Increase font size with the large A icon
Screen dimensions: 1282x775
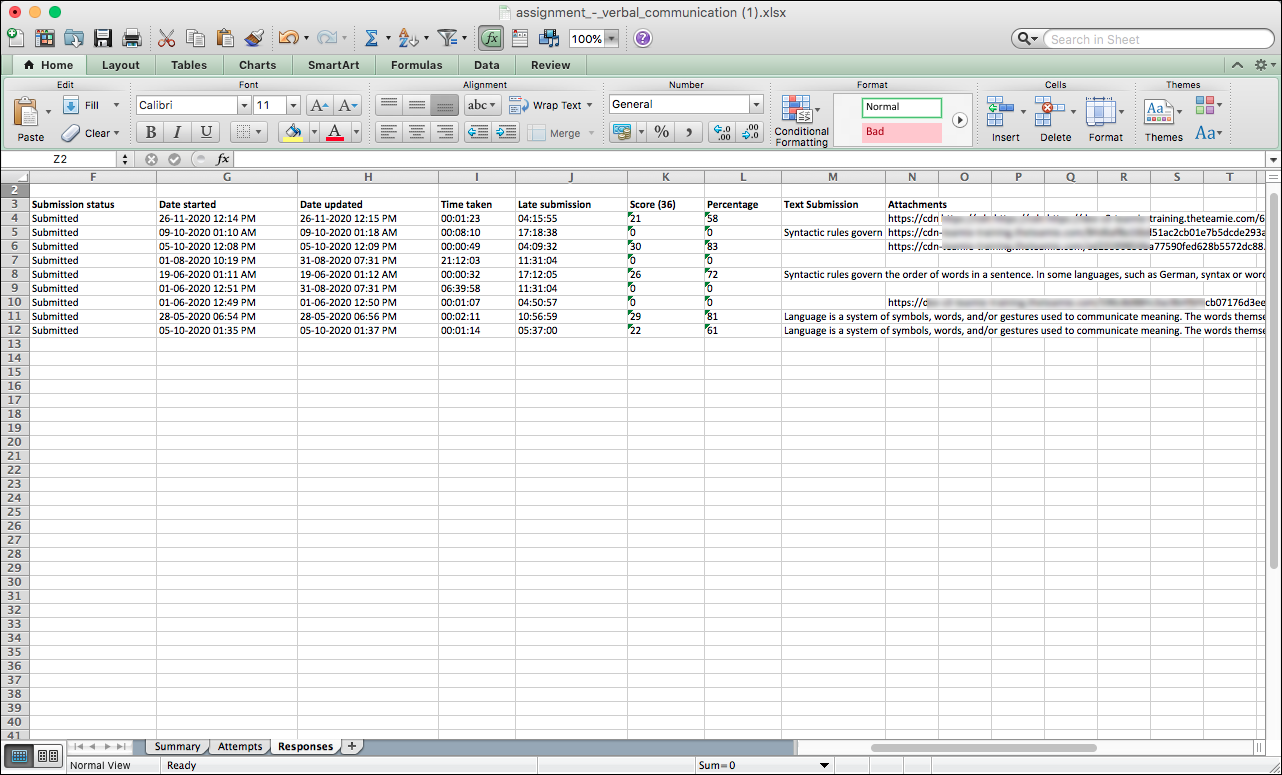tap(319, 105)
